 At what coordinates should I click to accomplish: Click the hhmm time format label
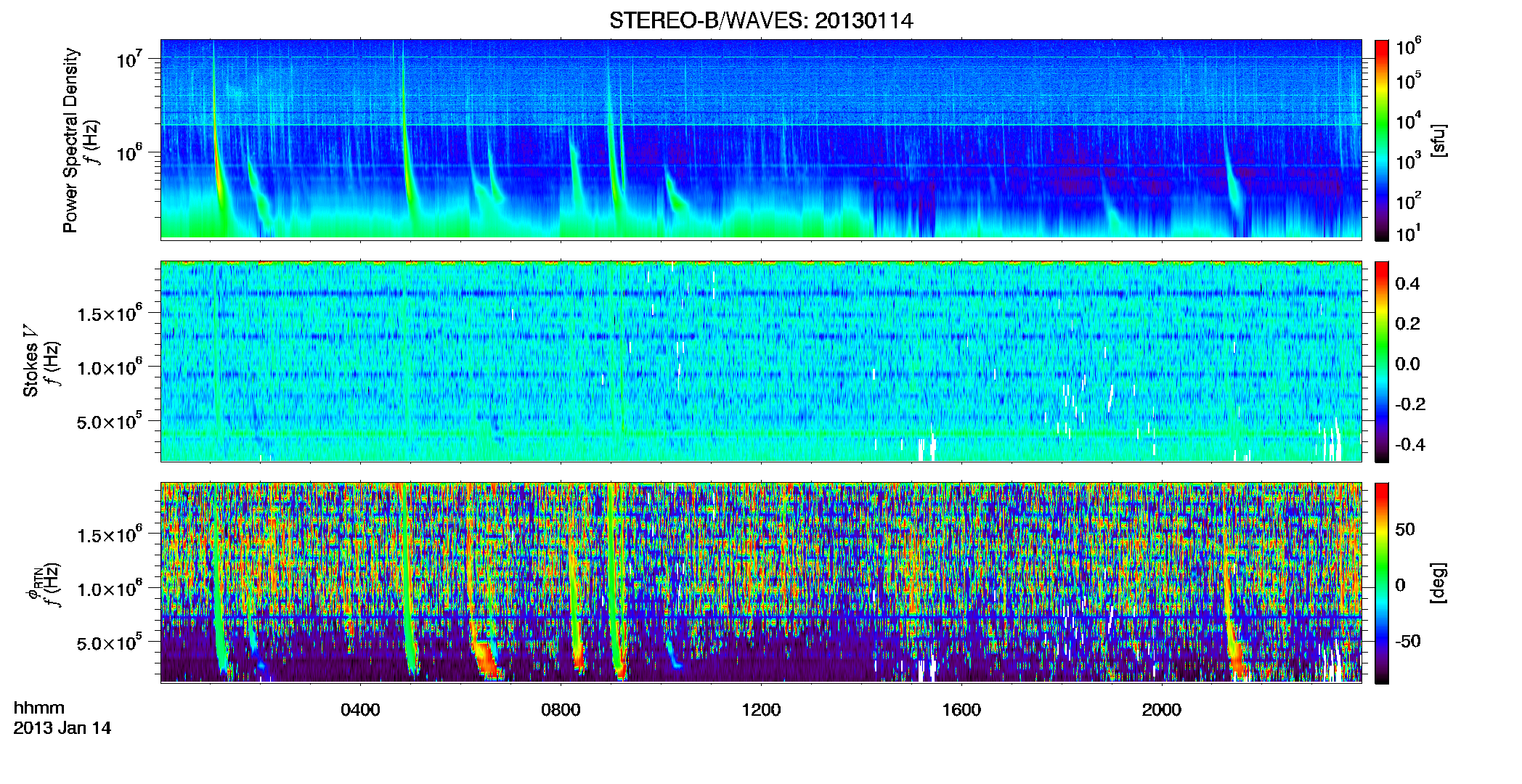click(39, 709)
